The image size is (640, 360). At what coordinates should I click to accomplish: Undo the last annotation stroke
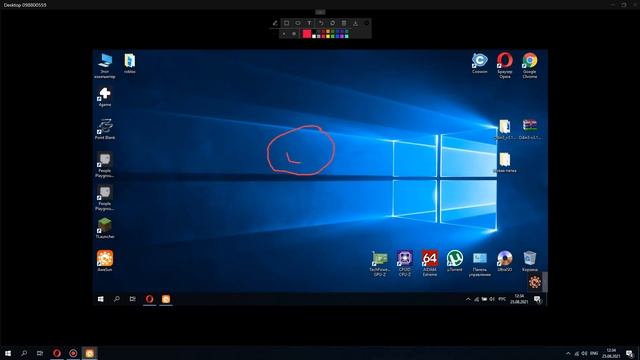pyautogui.click(x=321, y=23)
